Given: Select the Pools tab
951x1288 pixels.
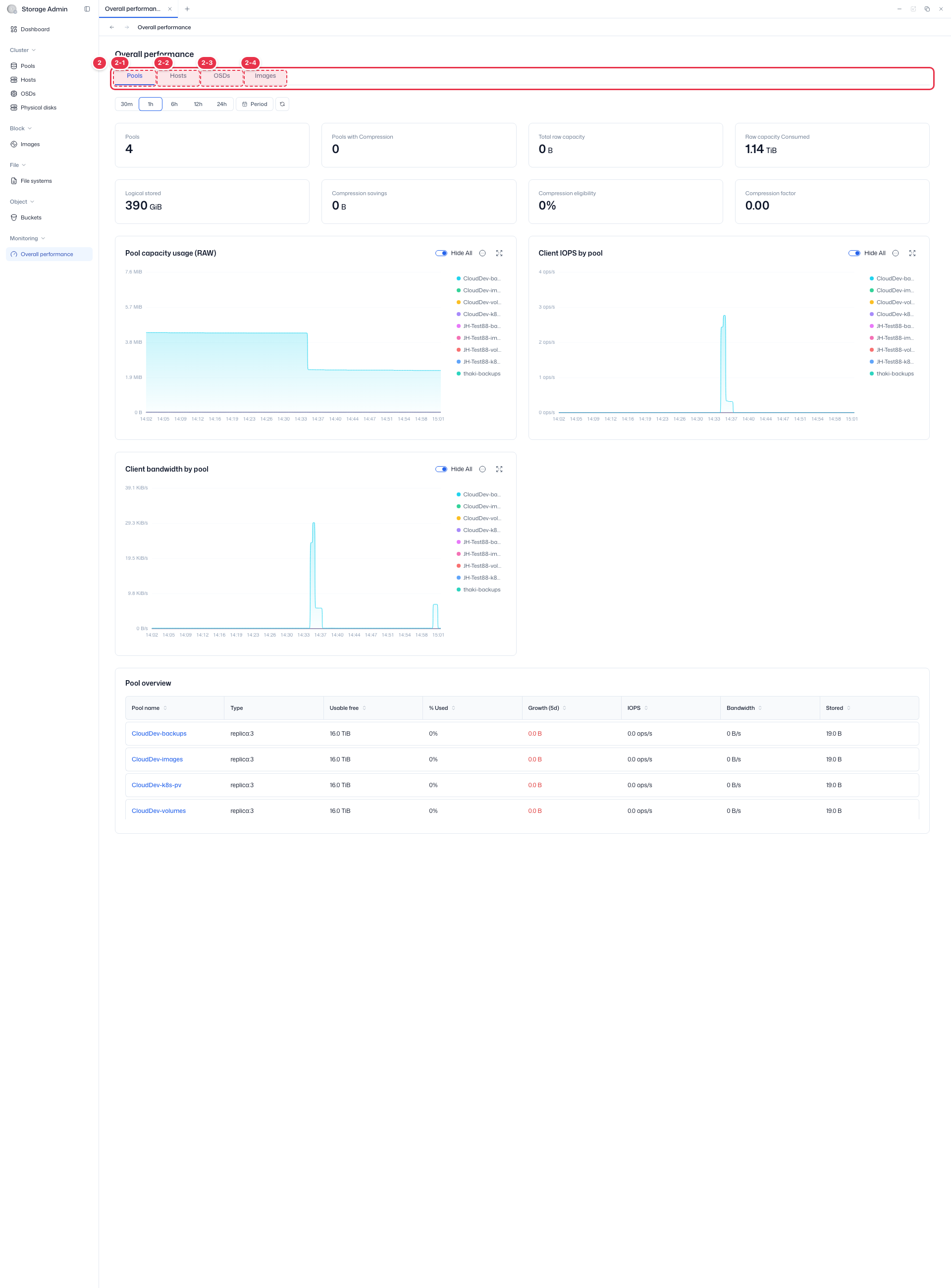Looking at the screenshot, I should point(135,76).
